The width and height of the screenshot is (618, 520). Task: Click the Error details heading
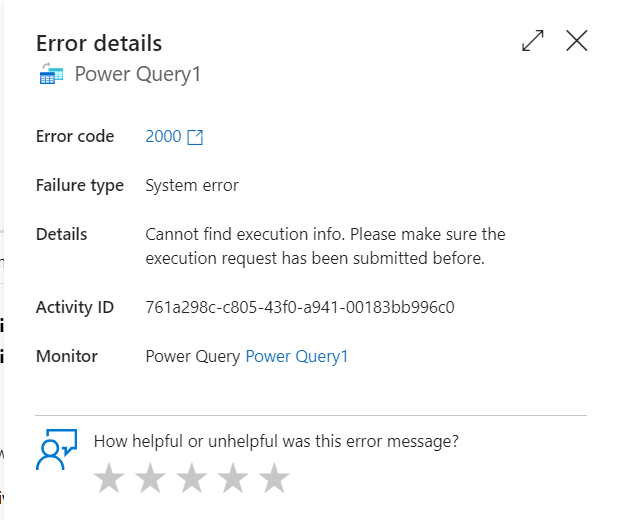(x=99, y=43)
